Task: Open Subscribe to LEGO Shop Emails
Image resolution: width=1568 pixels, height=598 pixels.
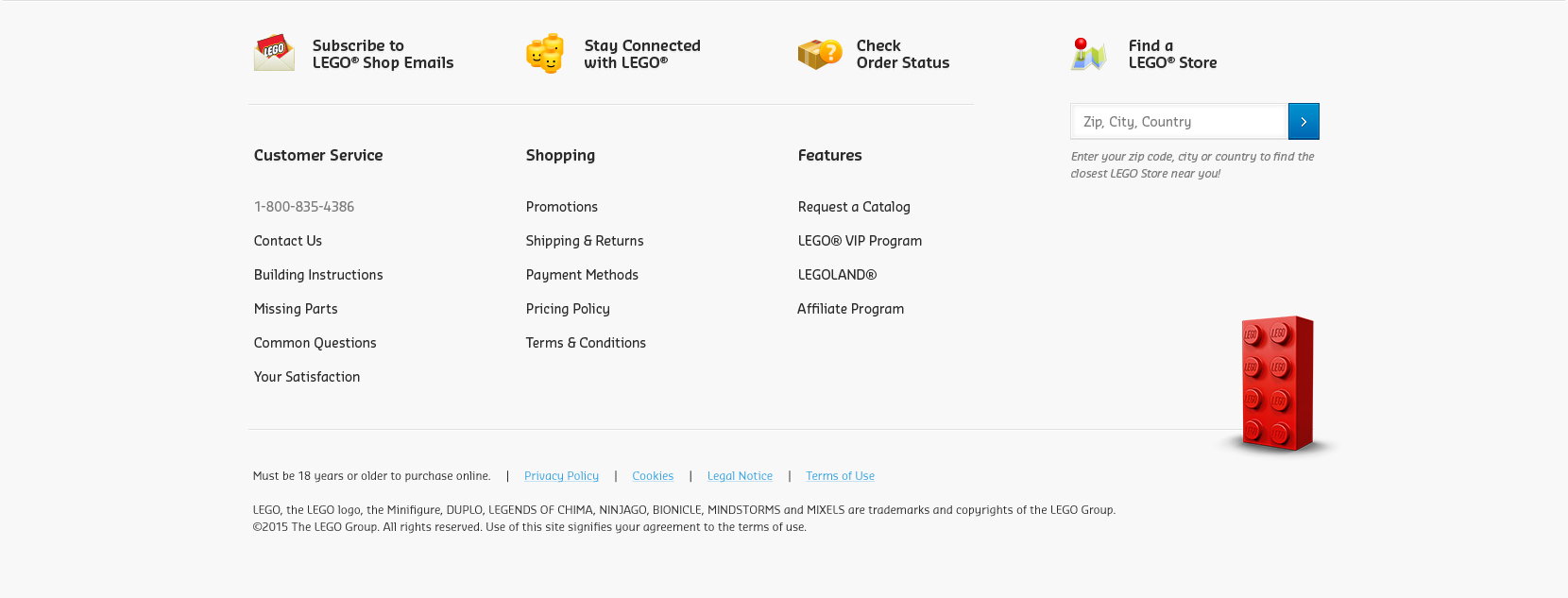Action: 383,54
